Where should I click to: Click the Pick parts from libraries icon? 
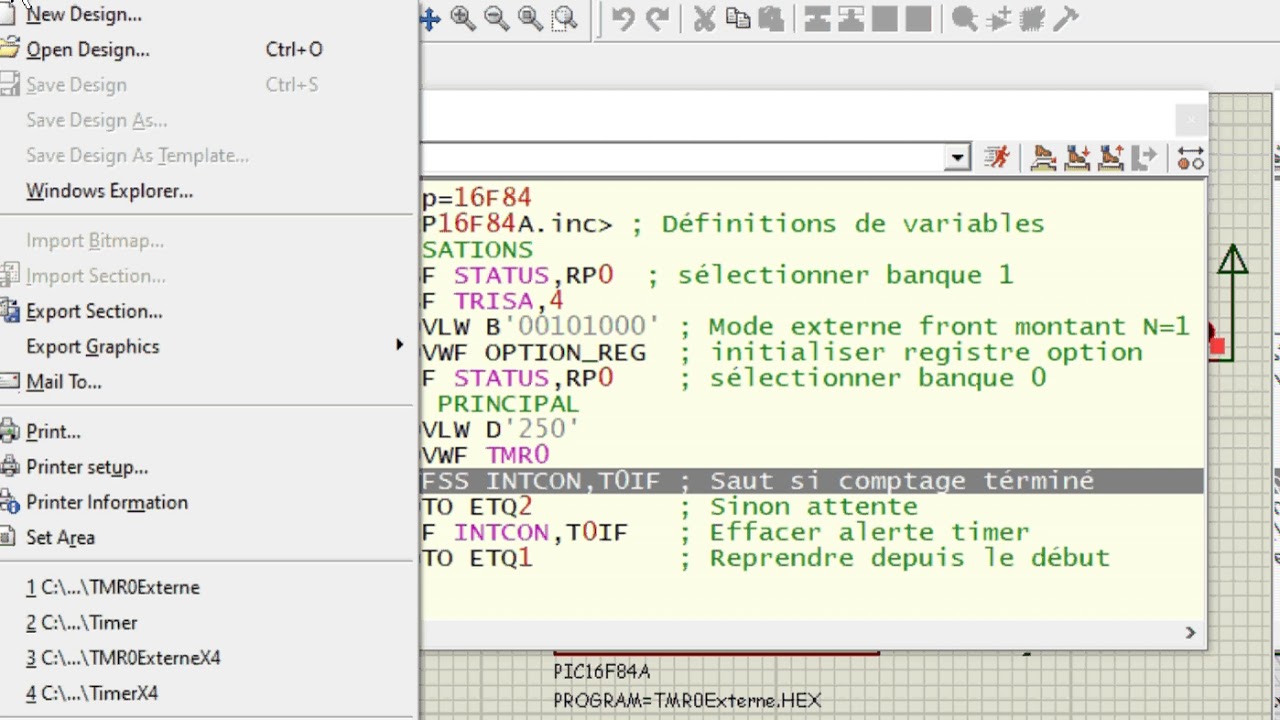point(965,18)
